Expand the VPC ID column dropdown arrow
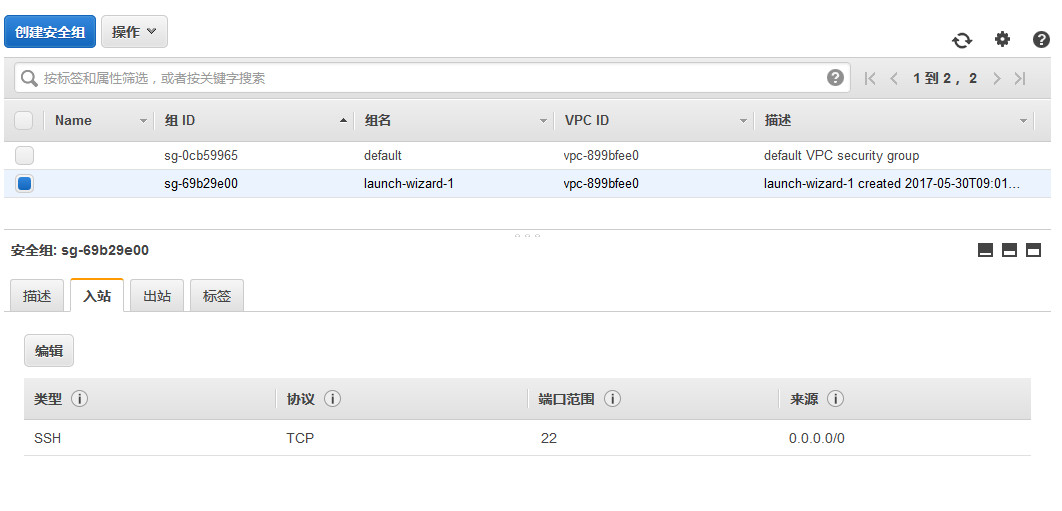 coord(743,121)
